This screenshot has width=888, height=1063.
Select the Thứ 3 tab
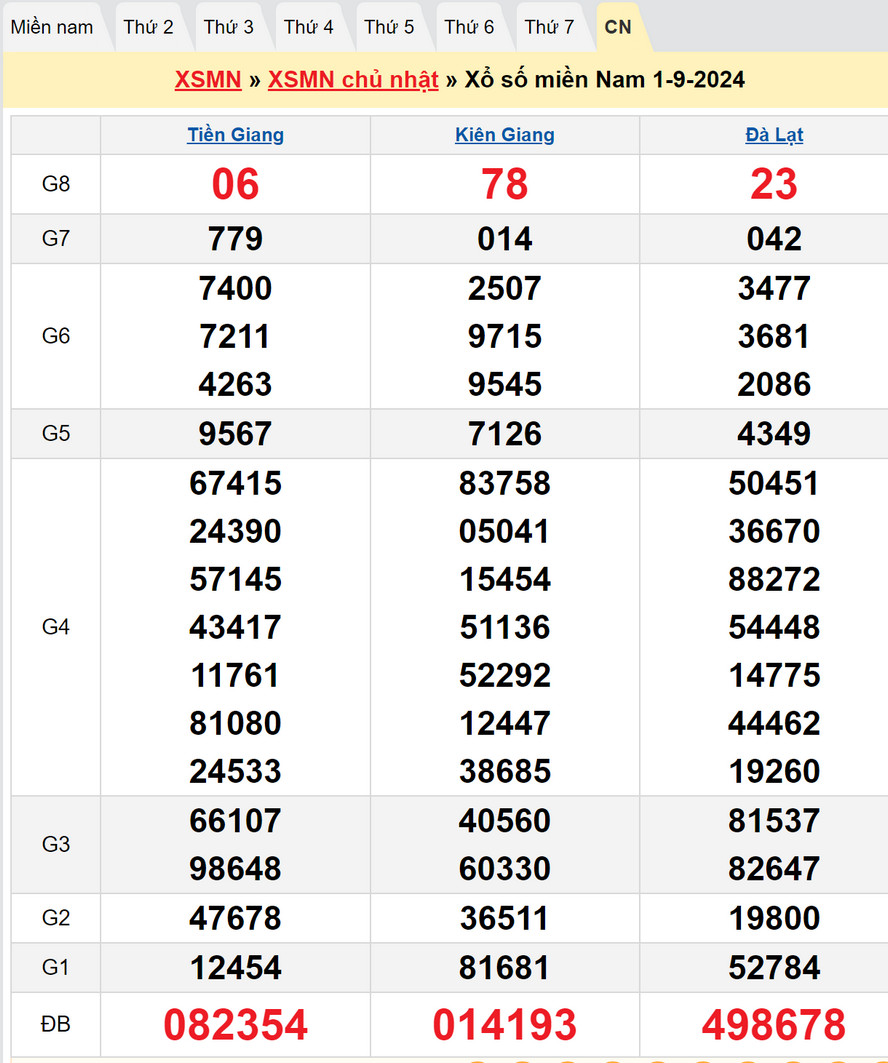tap(229, 27)
